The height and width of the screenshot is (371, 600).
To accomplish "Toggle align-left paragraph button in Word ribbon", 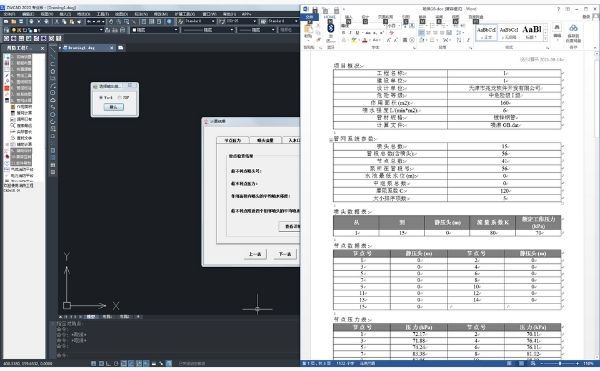I will pyautogui.click(x=421, y=33).
